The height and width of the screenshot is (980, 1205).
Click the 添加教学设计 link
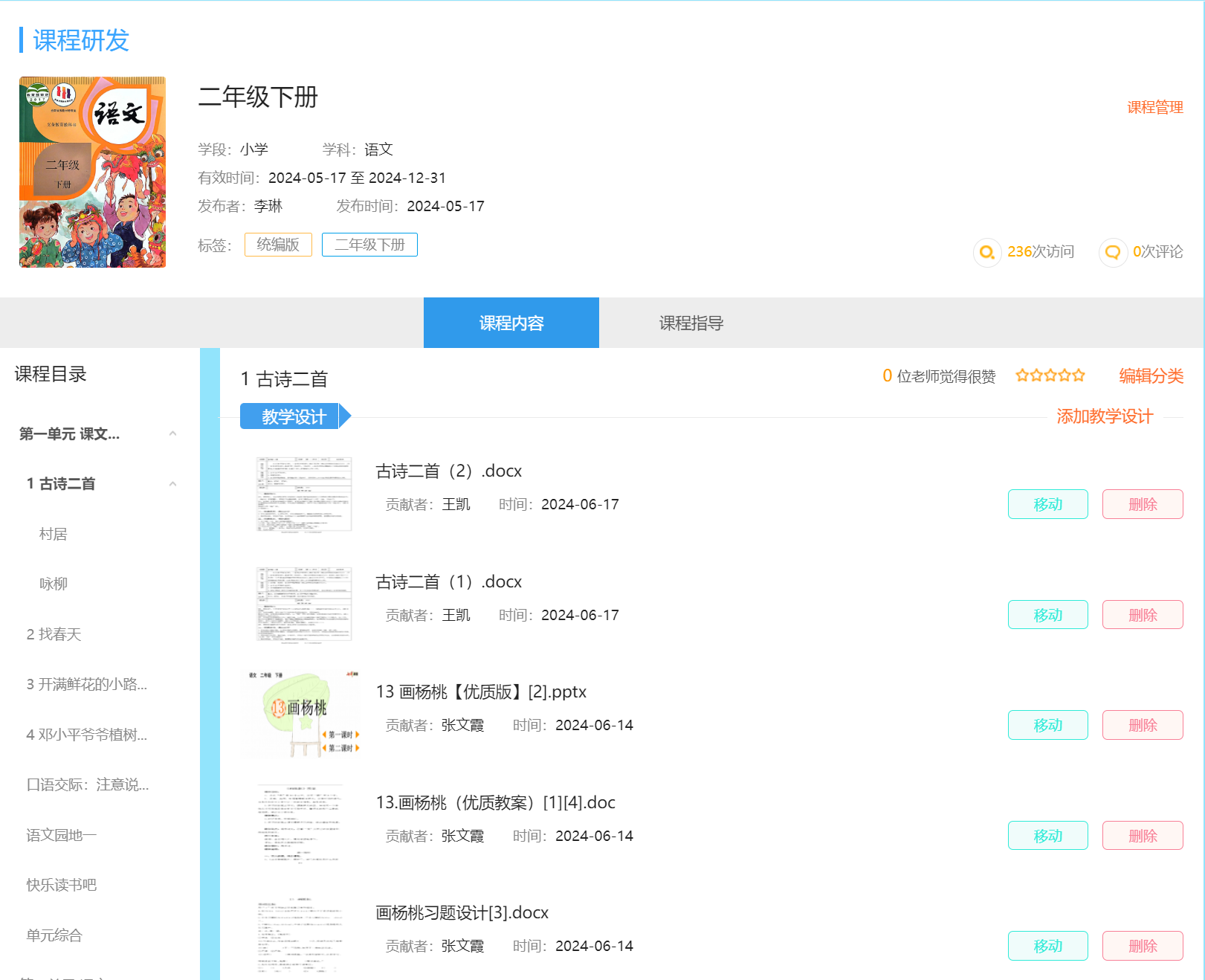pos(1105,416)
